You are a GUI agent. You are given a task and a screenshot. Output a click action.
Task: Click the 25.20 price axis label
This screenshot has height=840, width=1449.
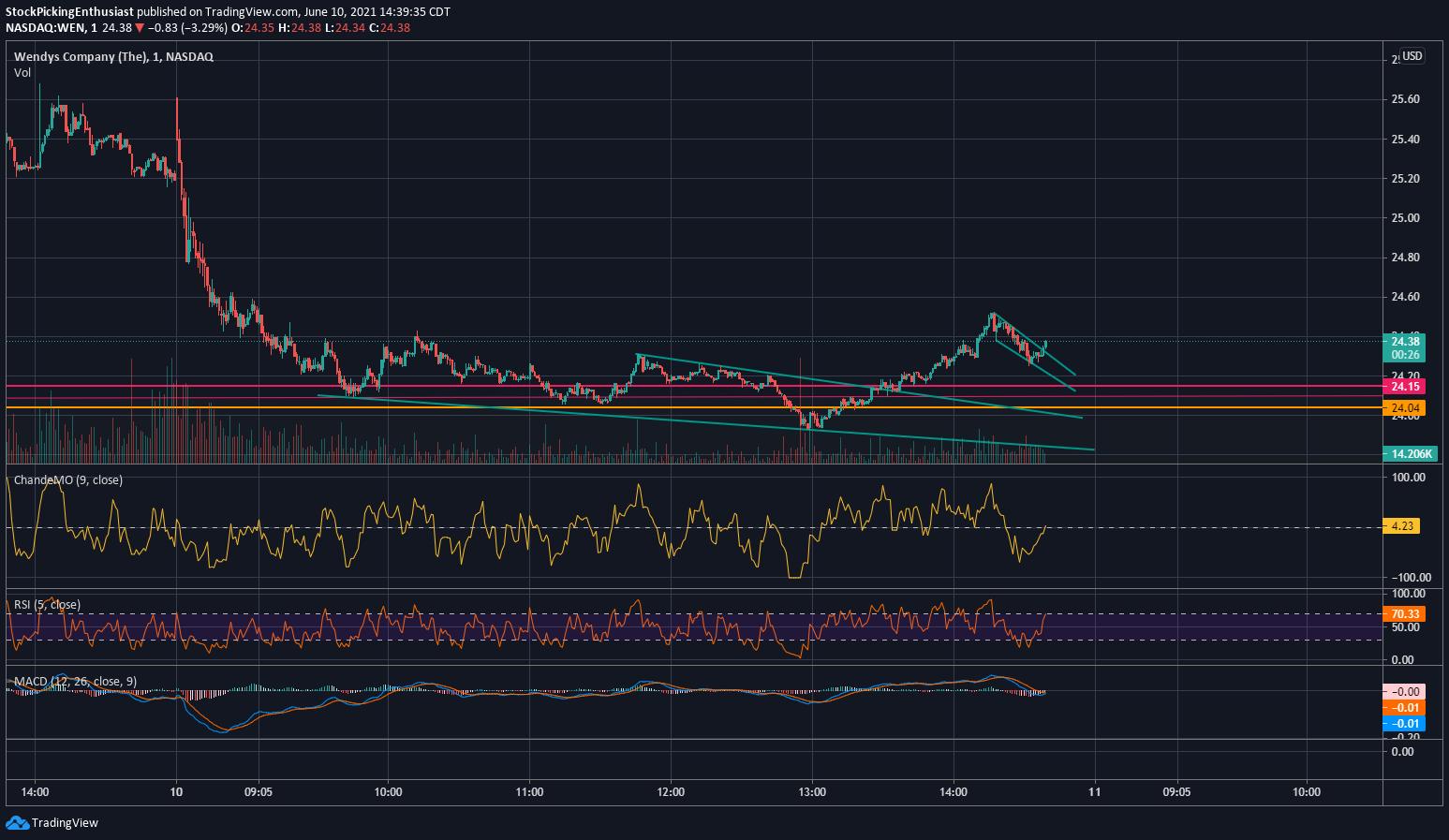[x=1405, y=179]
